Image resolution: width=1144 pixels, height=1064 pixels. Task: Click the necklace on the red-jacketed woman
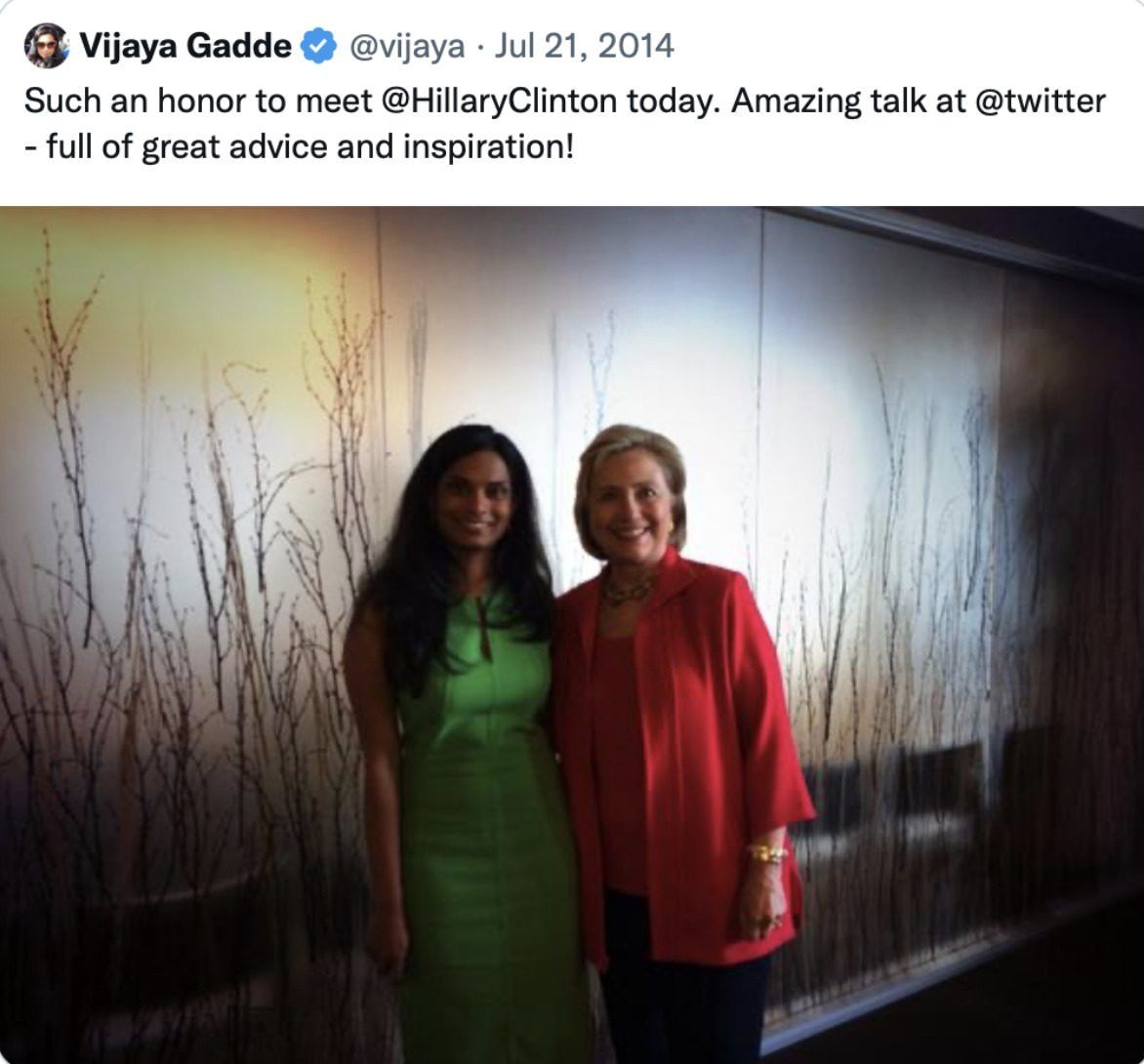pos(625,591)
